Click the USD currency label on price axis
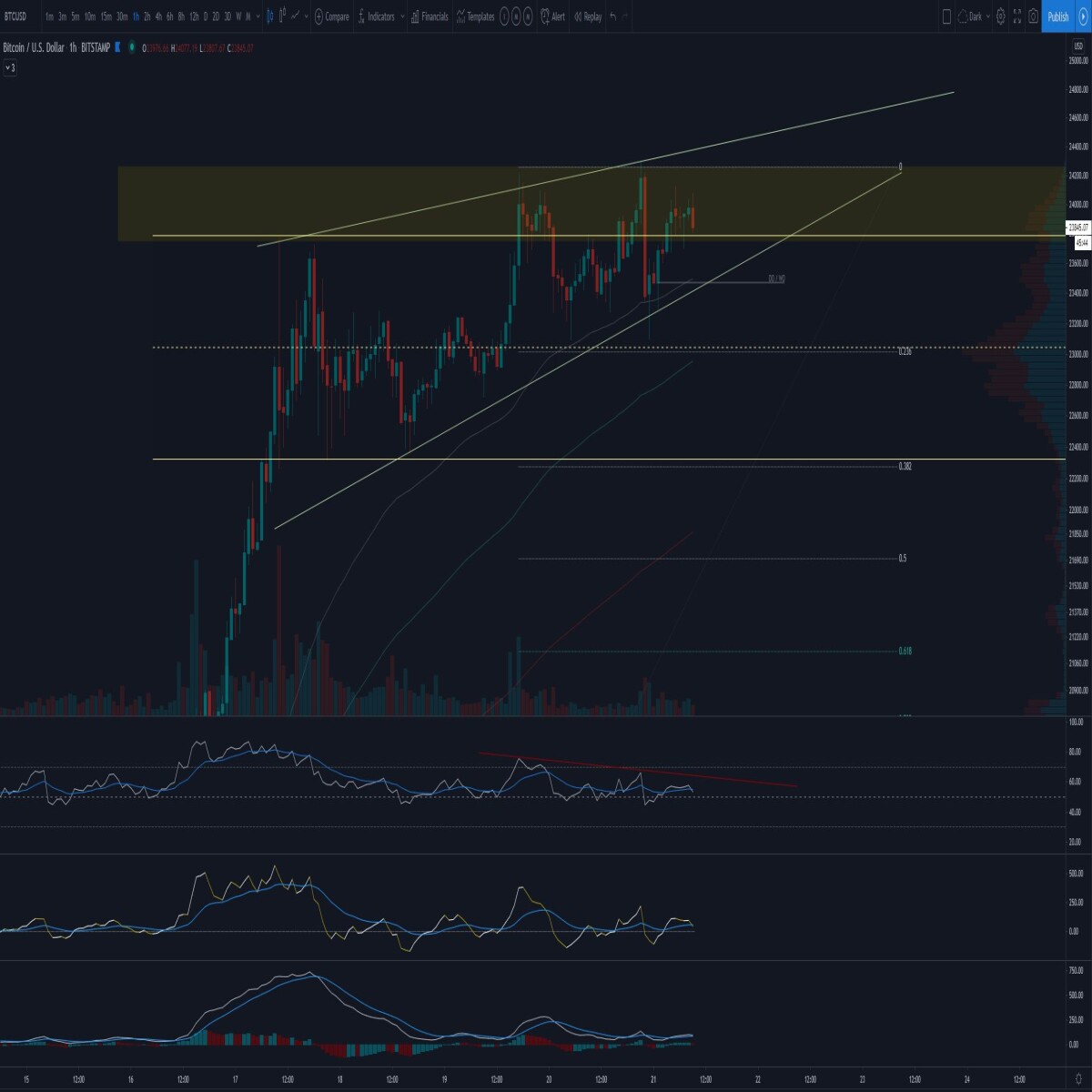The image size is (1092, 1092). tap(1078, 45)
